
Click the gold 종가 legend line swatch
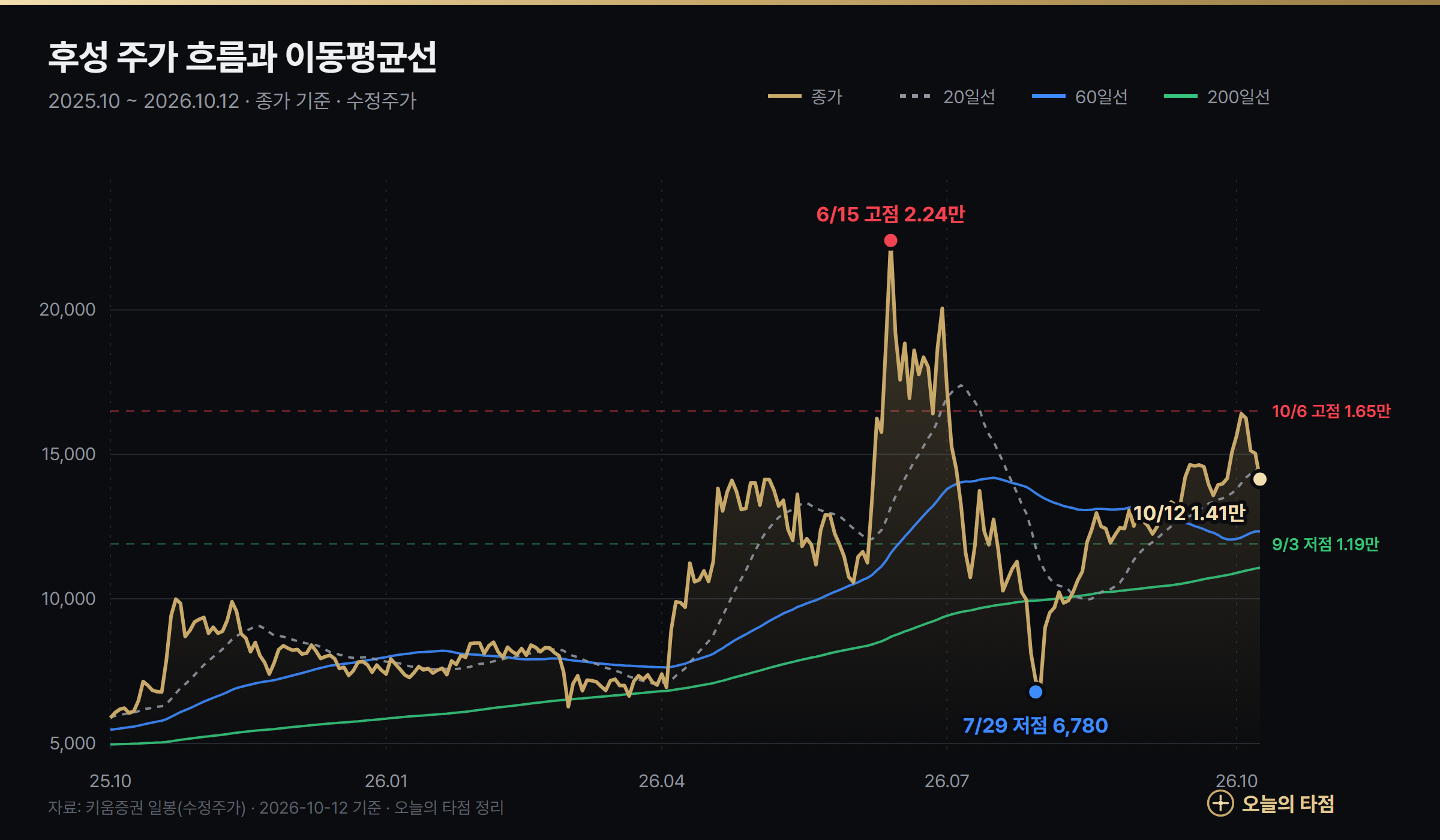(785, 97)
